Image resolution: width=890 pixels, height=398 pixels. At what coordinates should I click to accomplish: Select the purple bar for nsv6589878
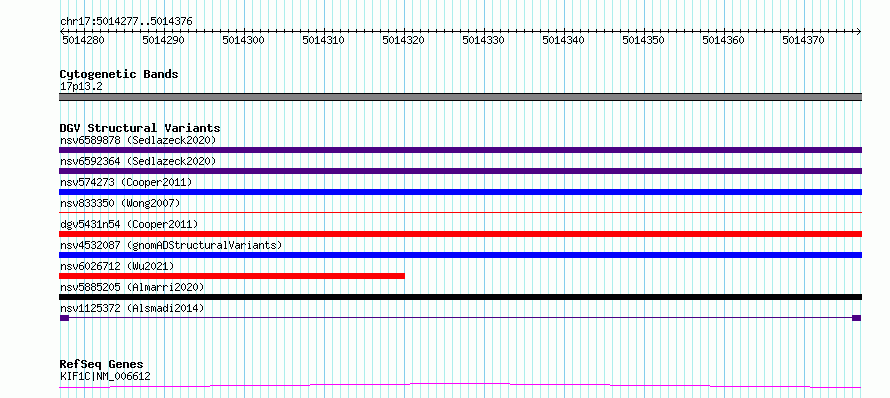pyautogui.click(x=460, y=150)
